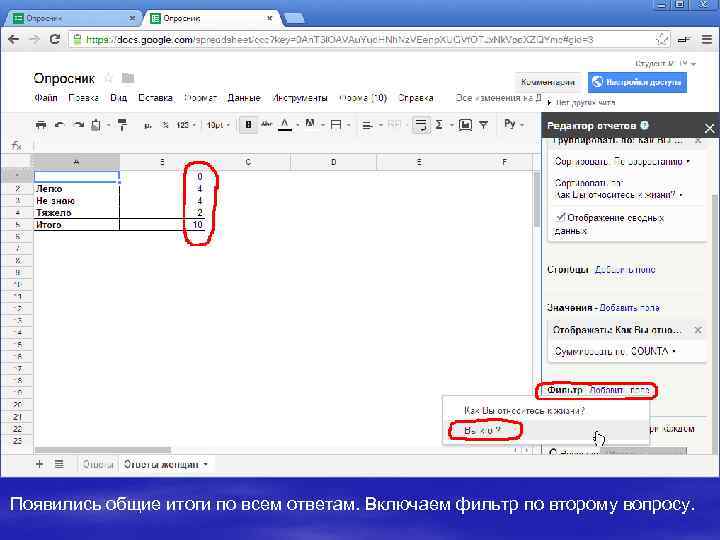Click Добавить поле link next to Столбцы

(x=625, y=270)
